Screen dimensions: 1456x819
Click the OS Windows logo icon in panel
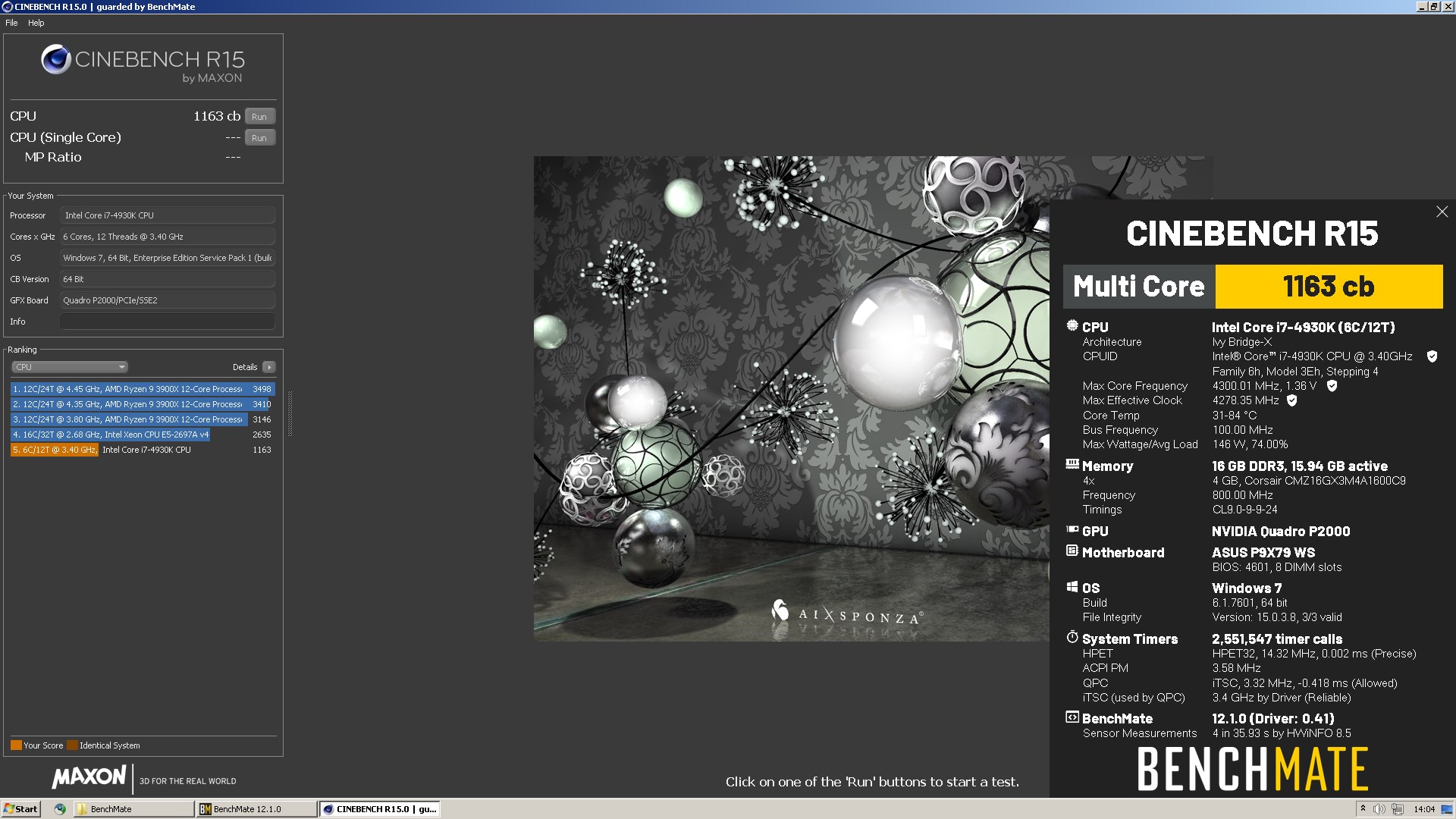tap(1072, 587)
